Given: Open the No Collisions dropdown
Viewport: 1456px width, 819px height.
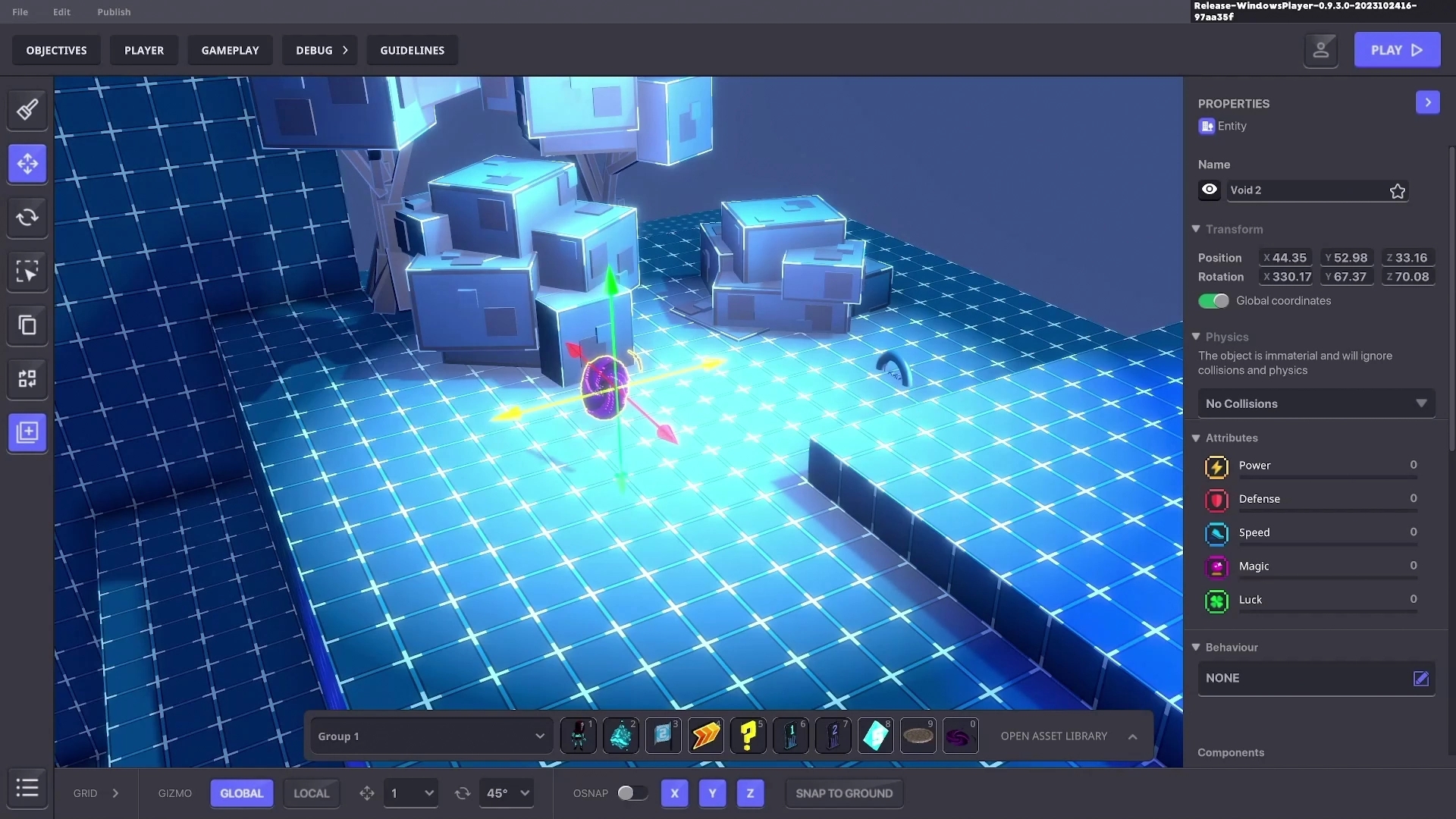Looking at the screenshot, I should point(1316,404).
